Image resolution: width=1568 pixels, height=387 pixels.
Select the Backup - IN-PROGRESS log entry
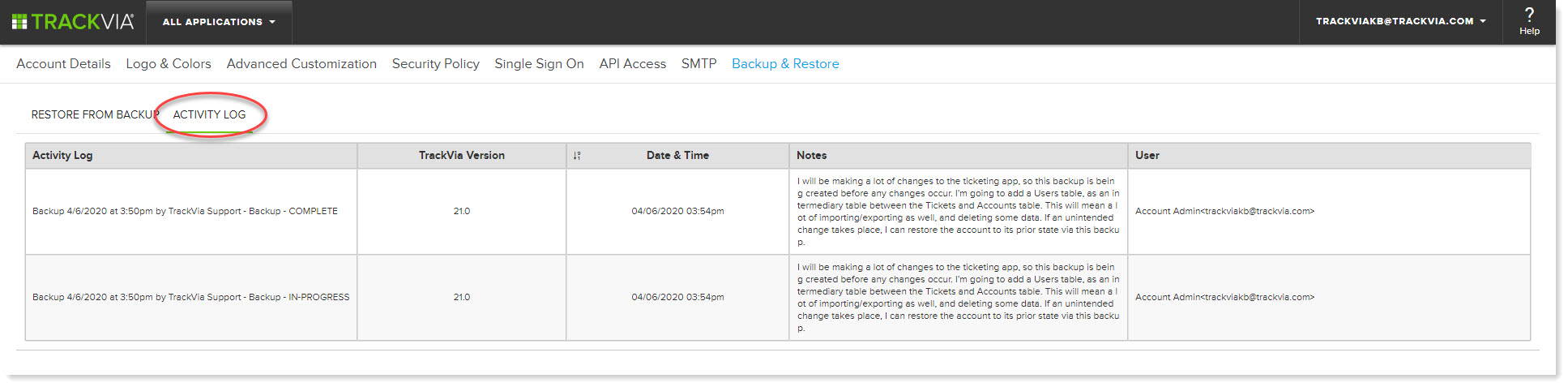point(191,297)
